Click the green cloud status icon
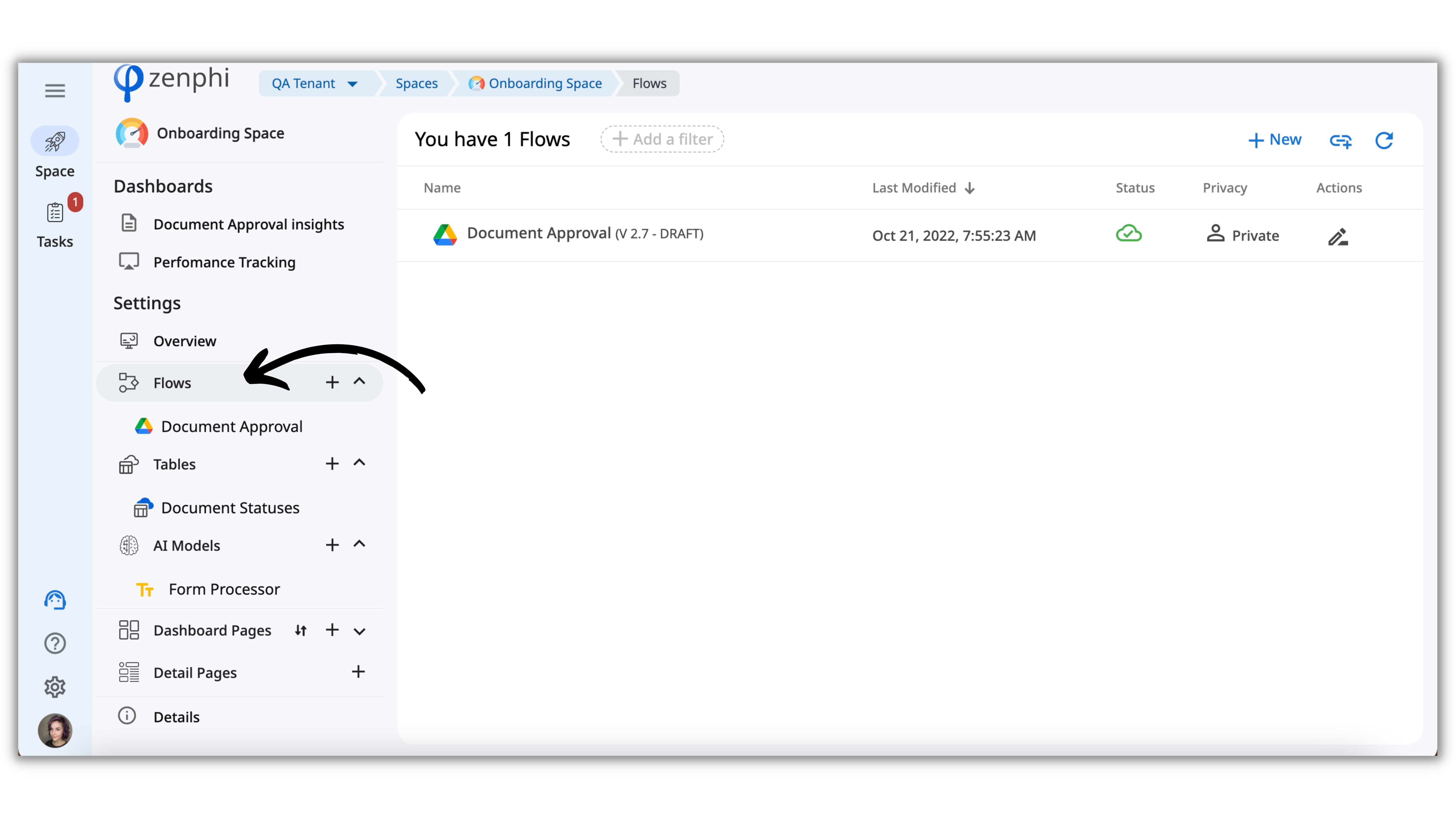The height and width of the screenshot is (819, 1456). (x=1128, y=233)
